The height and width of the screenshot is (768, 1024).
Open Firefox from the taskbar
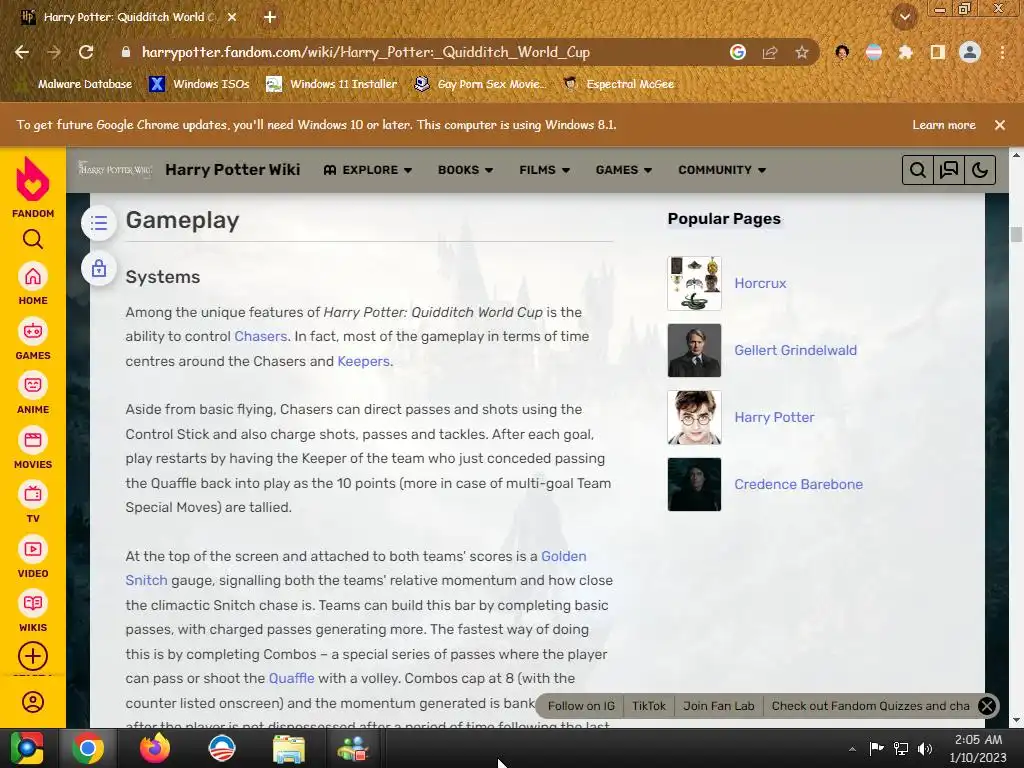(x=154, y=748)
